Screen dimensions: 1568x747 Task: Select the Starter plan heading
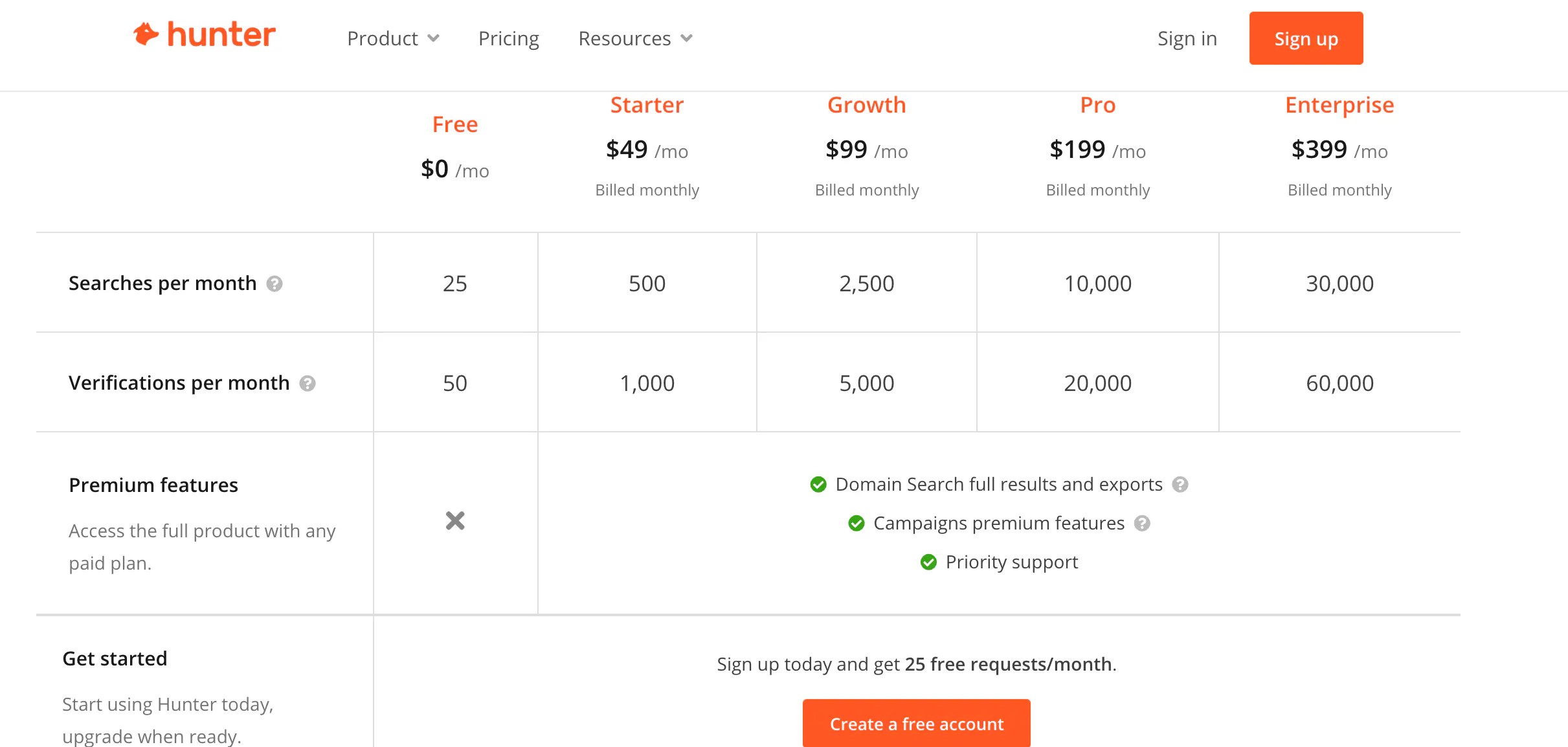pos(647,105)
